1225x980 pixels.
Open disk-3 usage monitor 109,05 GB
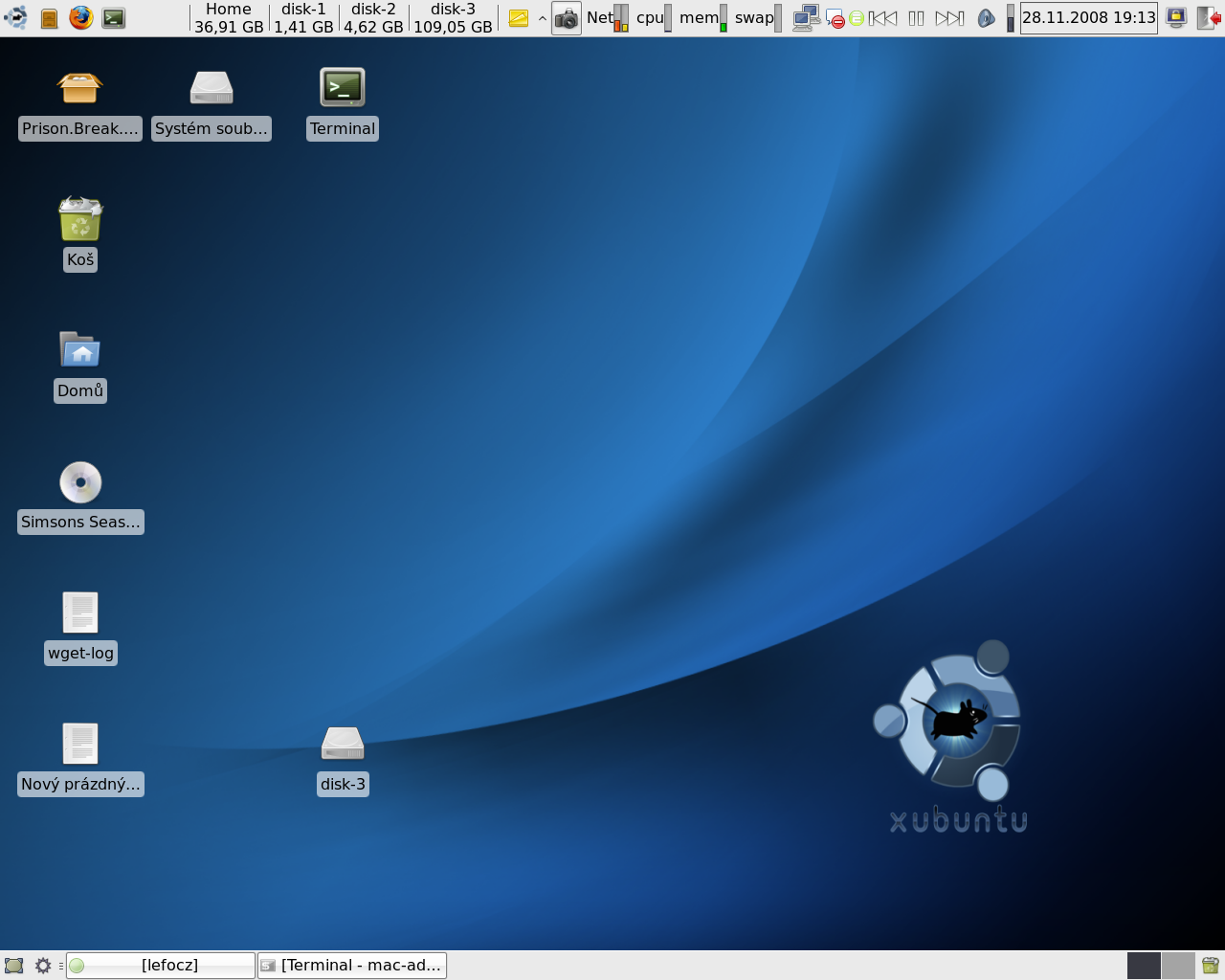pos(453,18)
